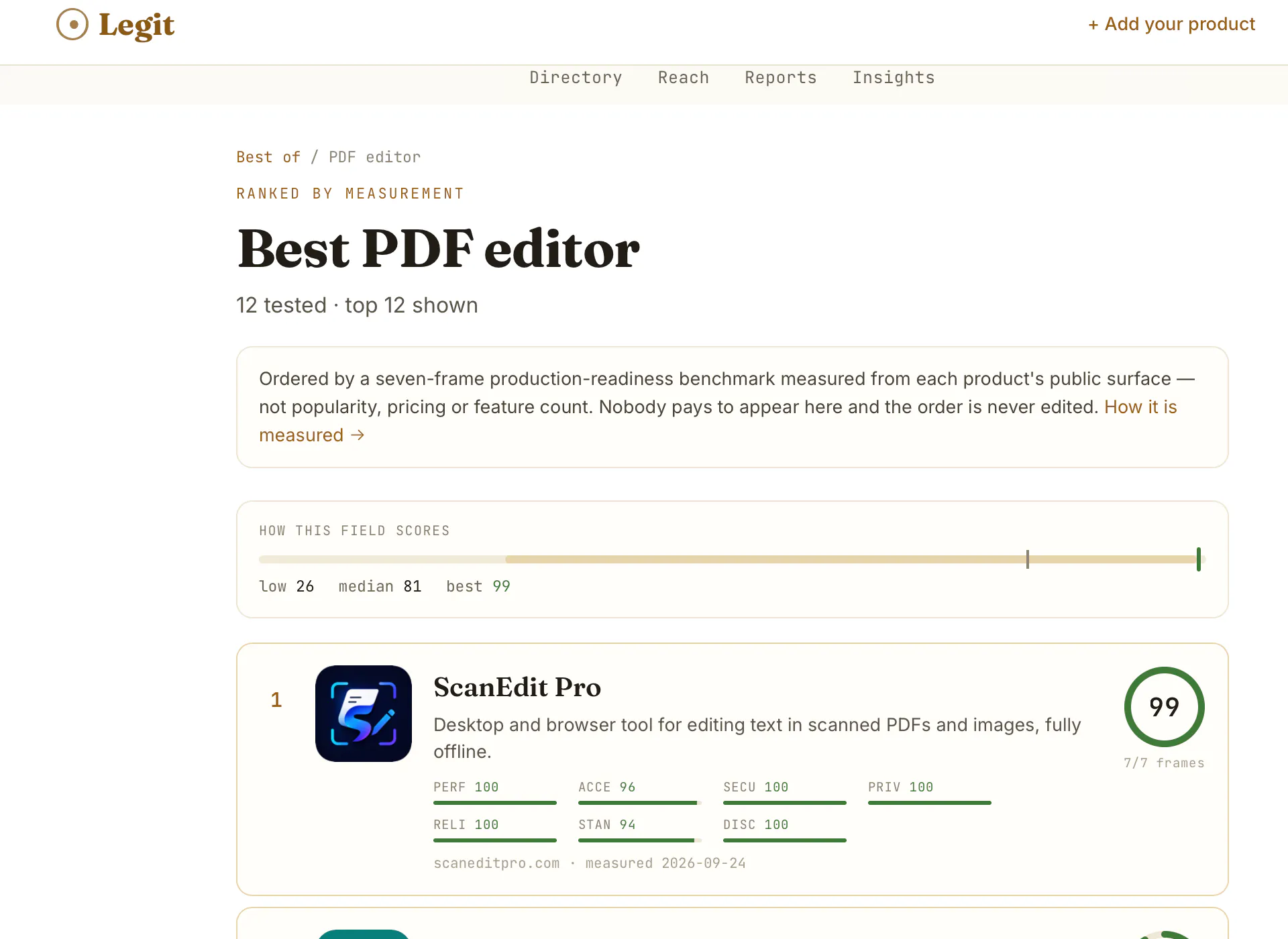Click the RELI 100 score metric
Screen dimensions: 1288x939
[495, 830]
